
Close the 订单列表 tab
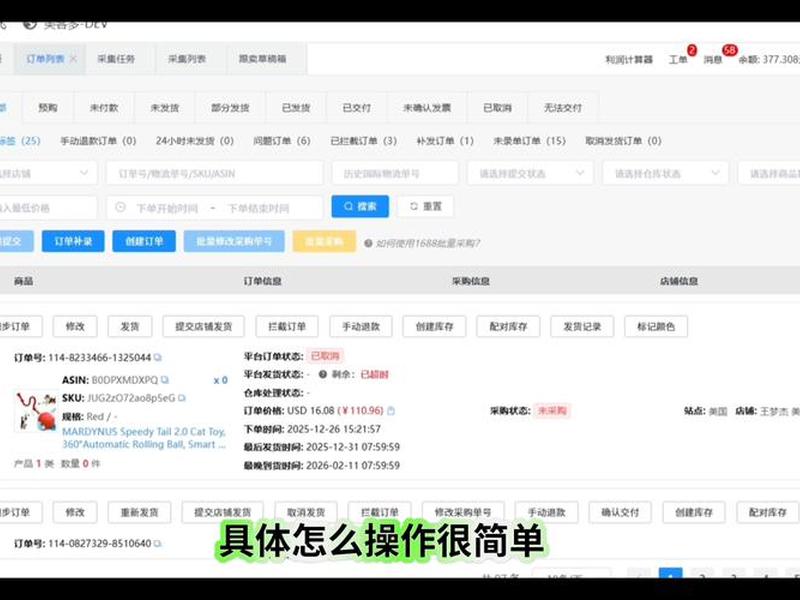click(x=73, y=59)
